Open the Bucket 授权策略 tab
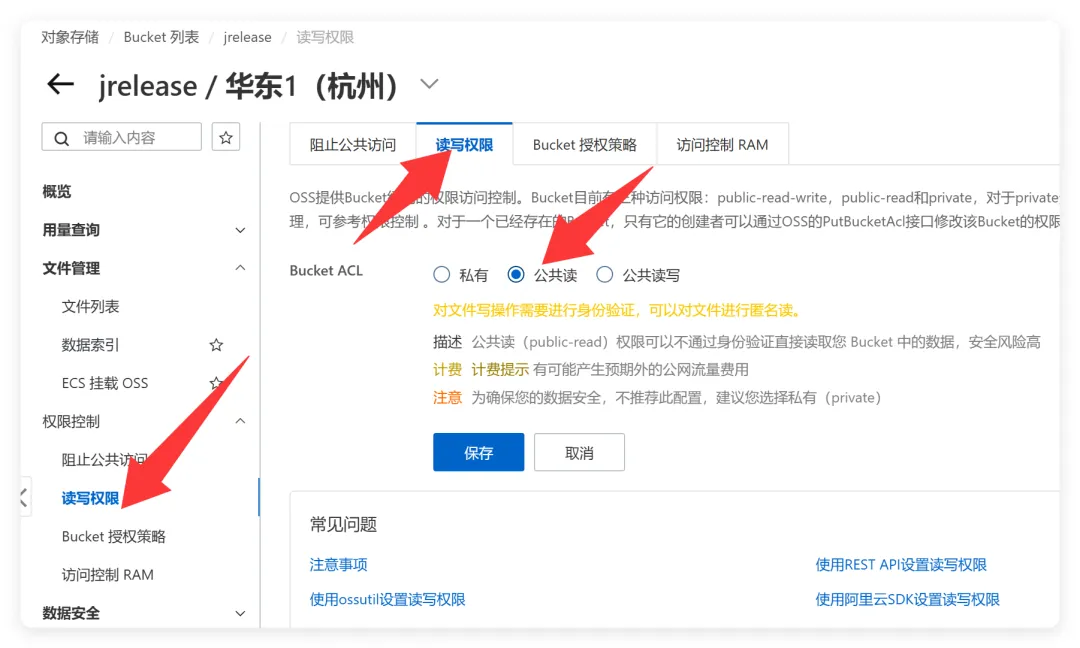The width and height of the screenshot is (1080, 648). point(585,145)
